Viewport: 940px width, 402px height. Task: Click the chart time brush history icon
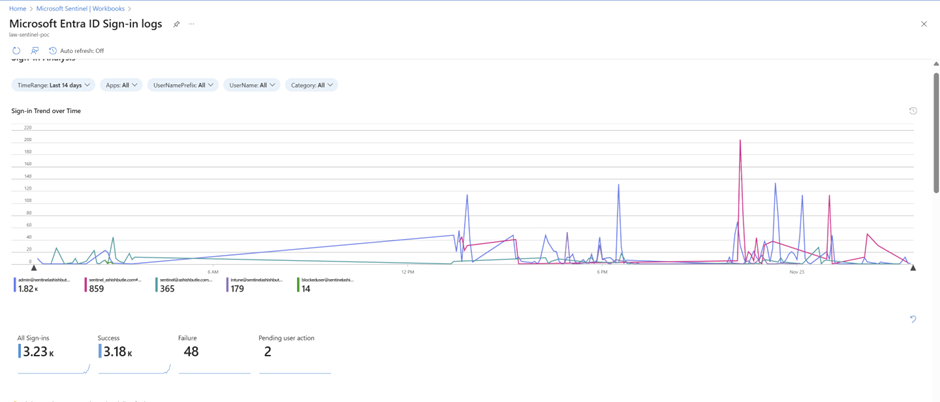tap(913, 111)
